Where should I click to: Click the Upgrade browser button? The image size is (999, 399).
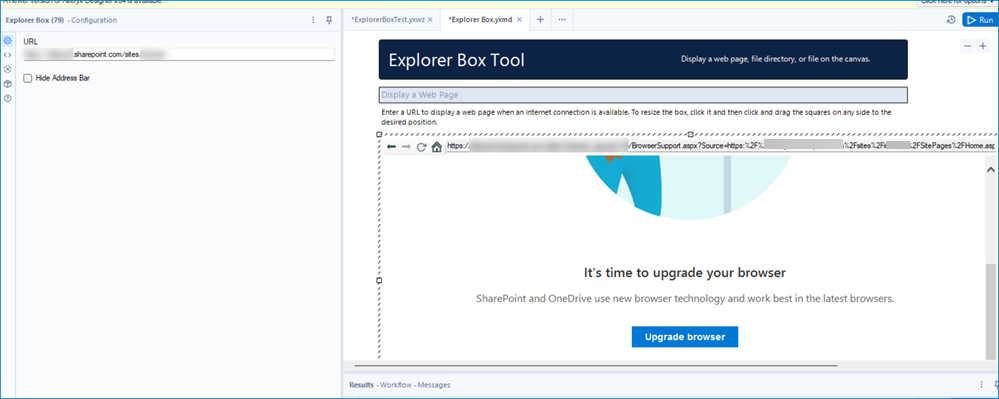(685, 337)
